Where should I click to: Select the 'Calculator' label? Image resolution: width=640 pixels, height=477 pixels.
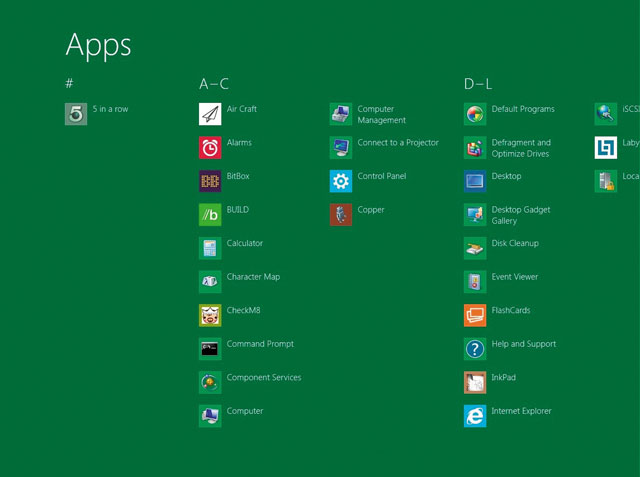click(x=245, y=243)
